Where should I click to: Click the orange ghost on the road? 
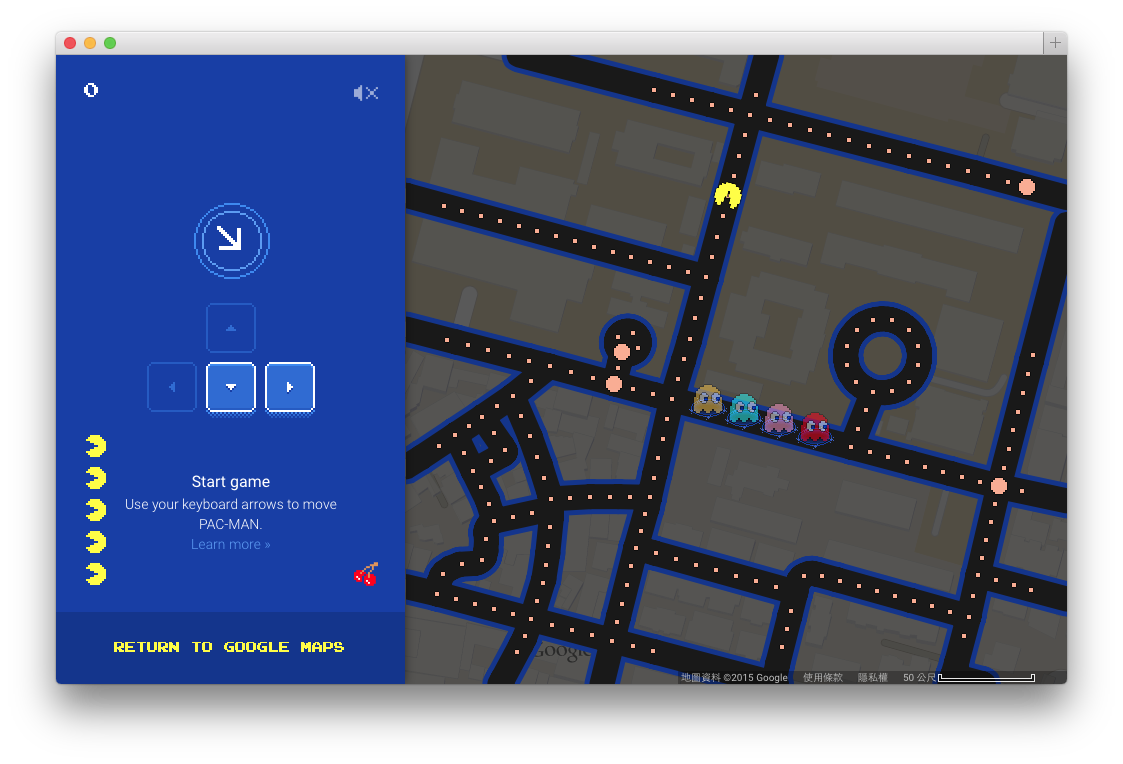(x=708, y=400)
